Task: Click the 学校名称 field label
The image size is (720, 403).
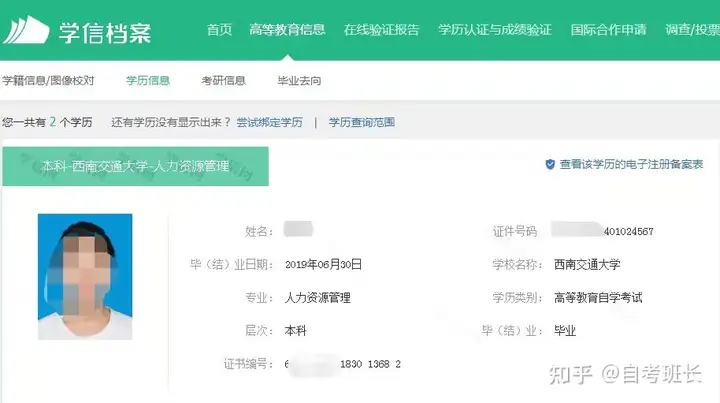Action: tap(518, 264)
